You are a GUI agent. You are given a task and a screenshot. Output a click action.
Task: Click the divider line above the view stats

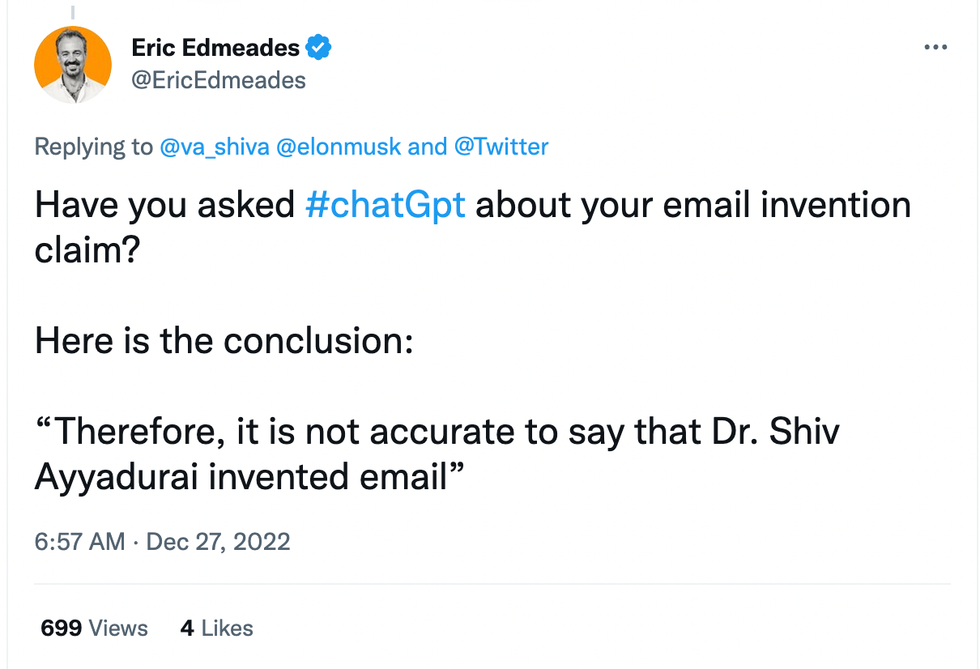[492, 584]
